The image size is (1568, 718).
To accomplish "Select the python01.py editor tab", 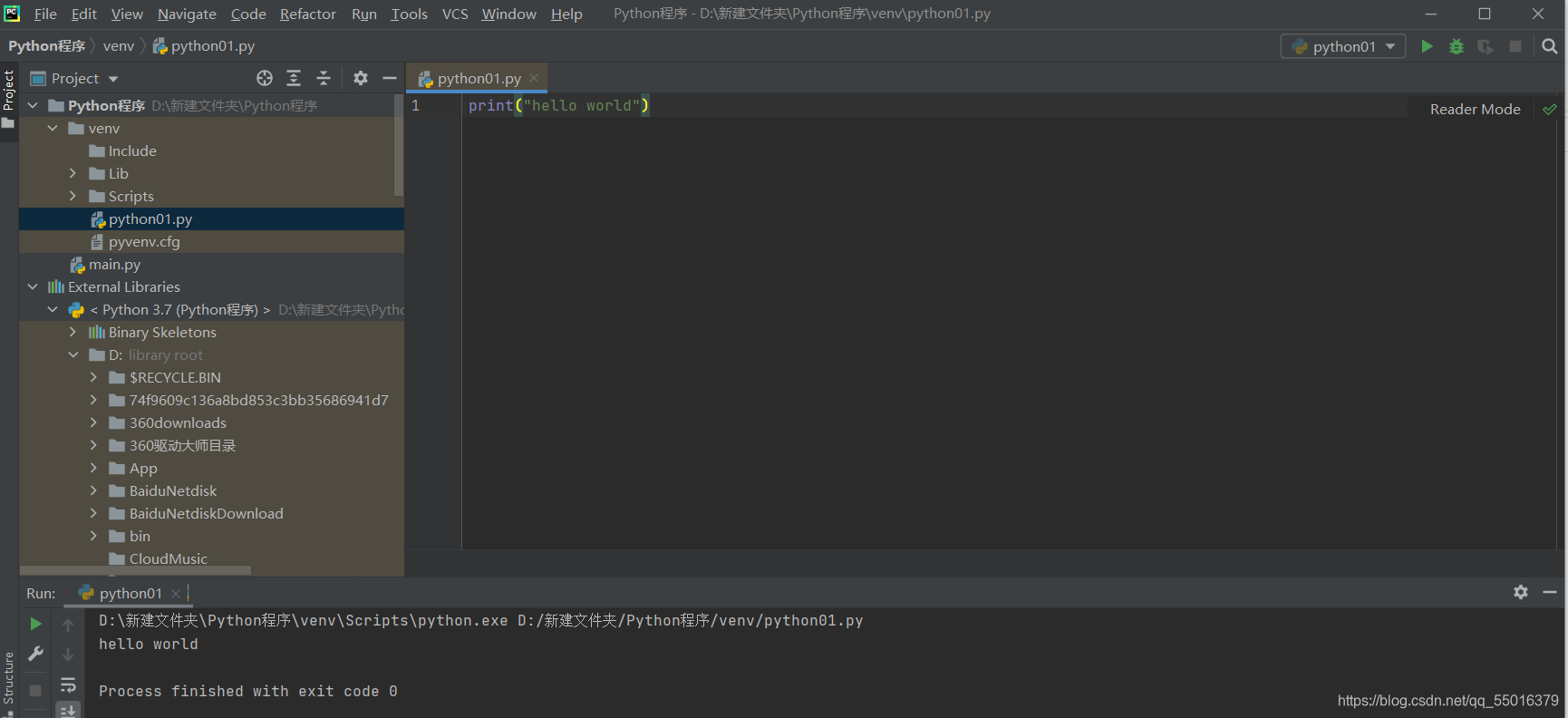I will (x=479, y=79).
